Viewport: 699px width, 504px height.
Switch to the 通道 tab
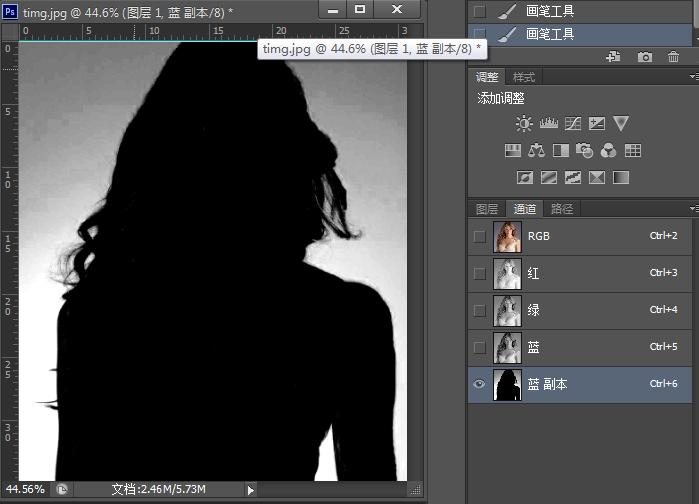pyautogui.click(x=524, y=209)
